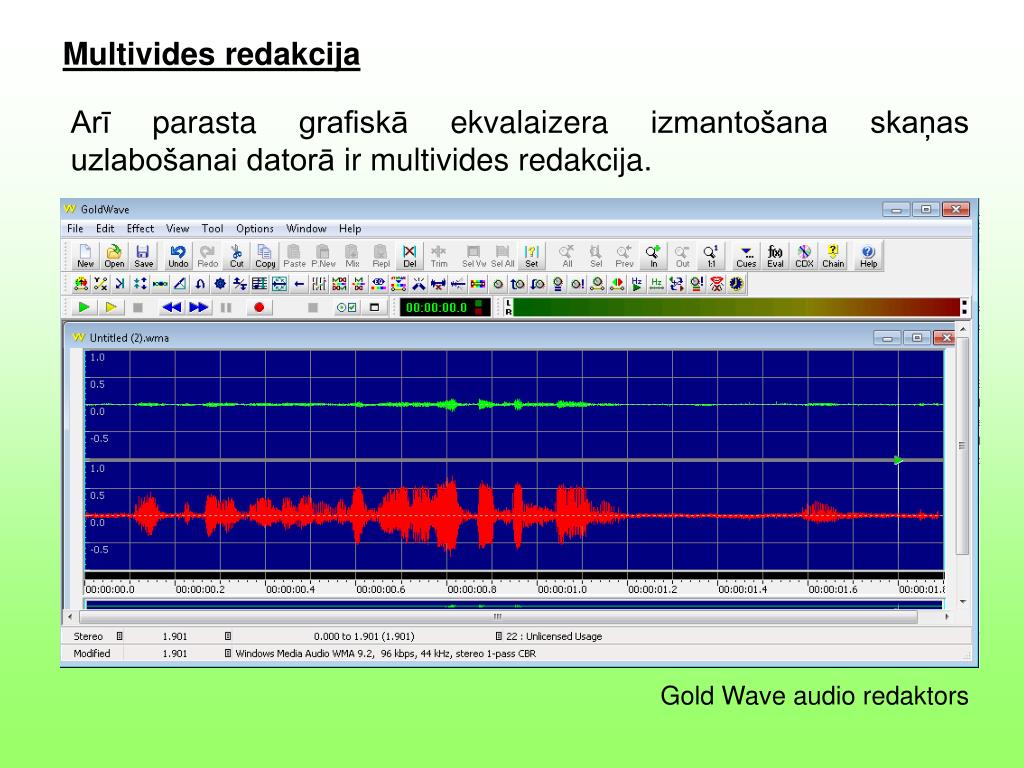Open the Eval expression evaluator
Image resolution: width=1024 pixels, height=768 pixels.
click(775, 255)
